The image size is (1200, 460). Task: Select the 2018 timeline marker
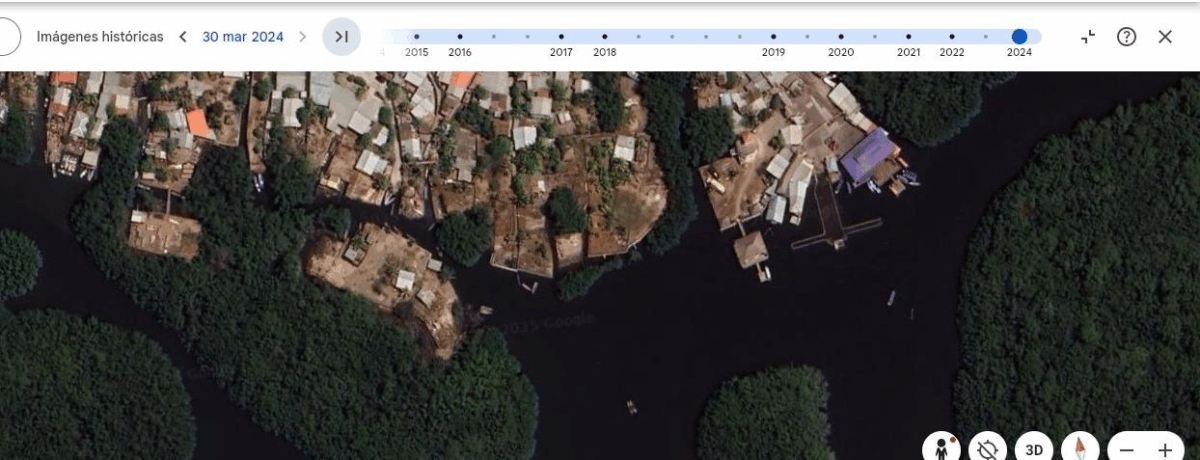(x=605, y=37)
